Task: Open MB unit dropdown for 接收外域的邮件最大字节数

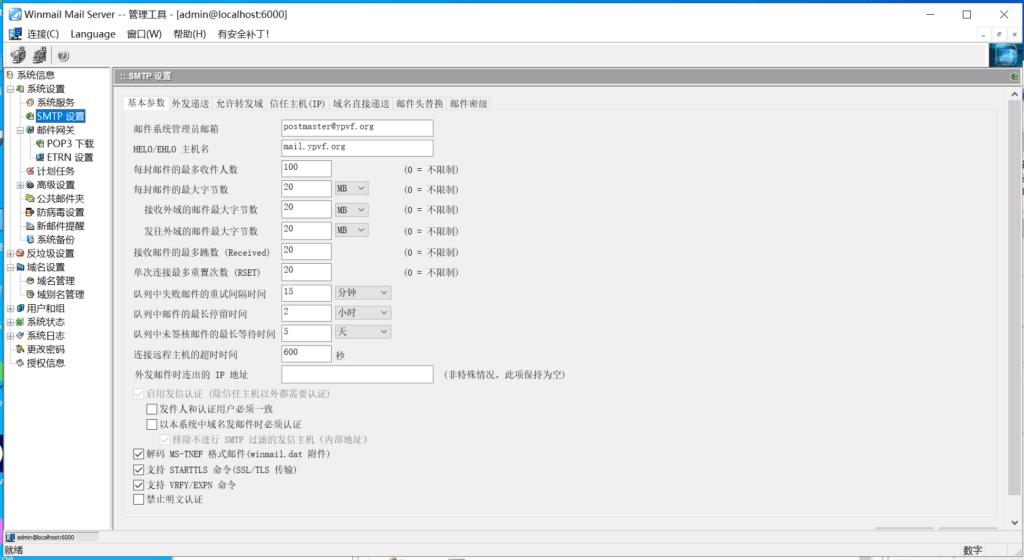Action: (351, 210)
